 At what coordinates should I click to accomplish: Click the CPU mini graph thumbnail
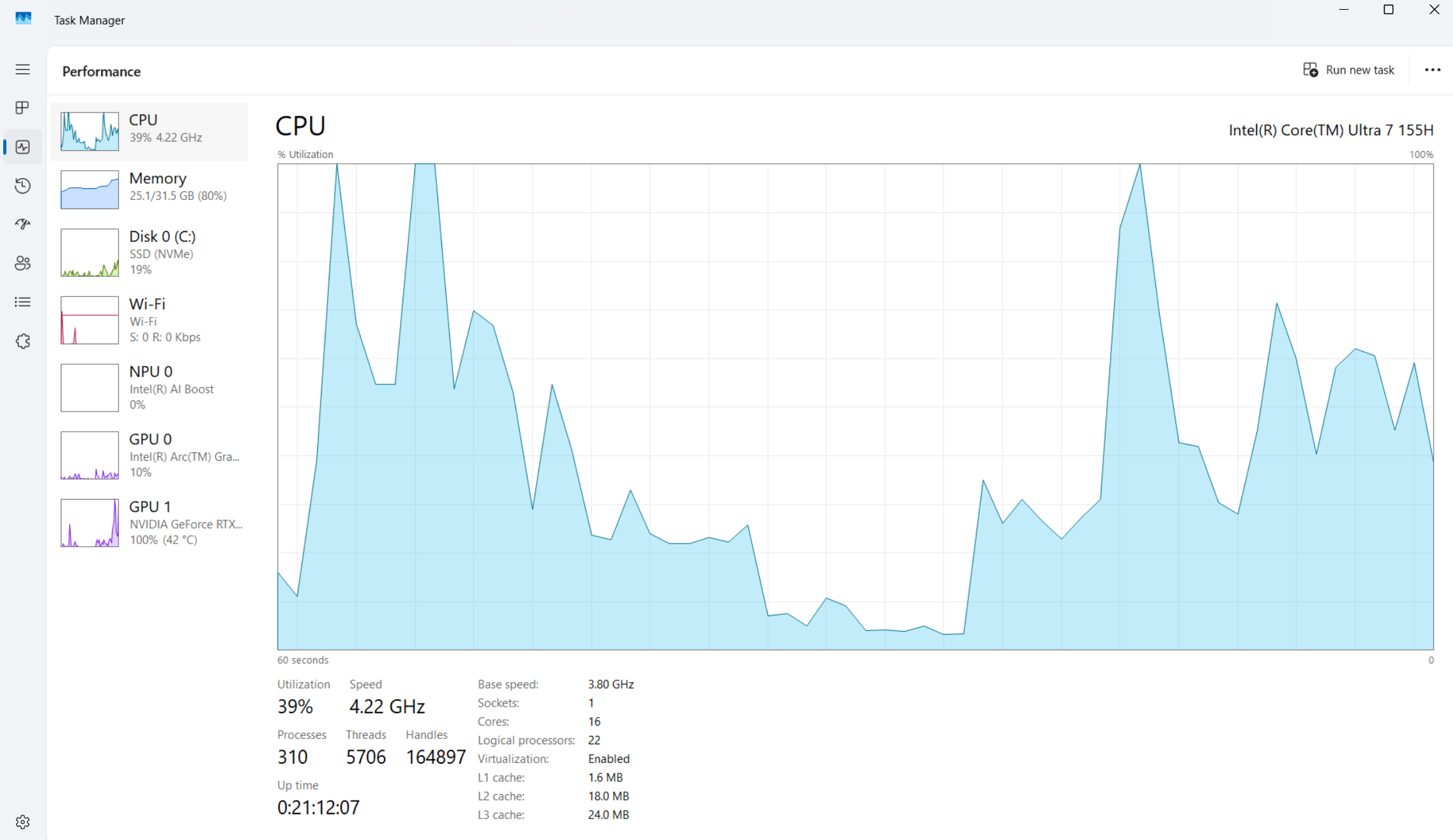click(90, 131)
